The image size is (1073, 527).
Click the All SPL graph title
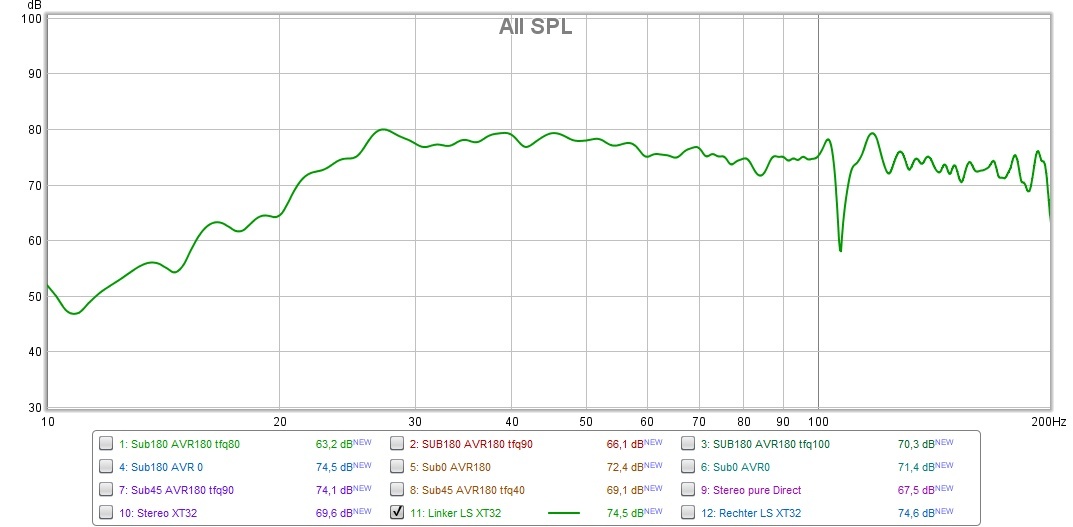(535, 27)
